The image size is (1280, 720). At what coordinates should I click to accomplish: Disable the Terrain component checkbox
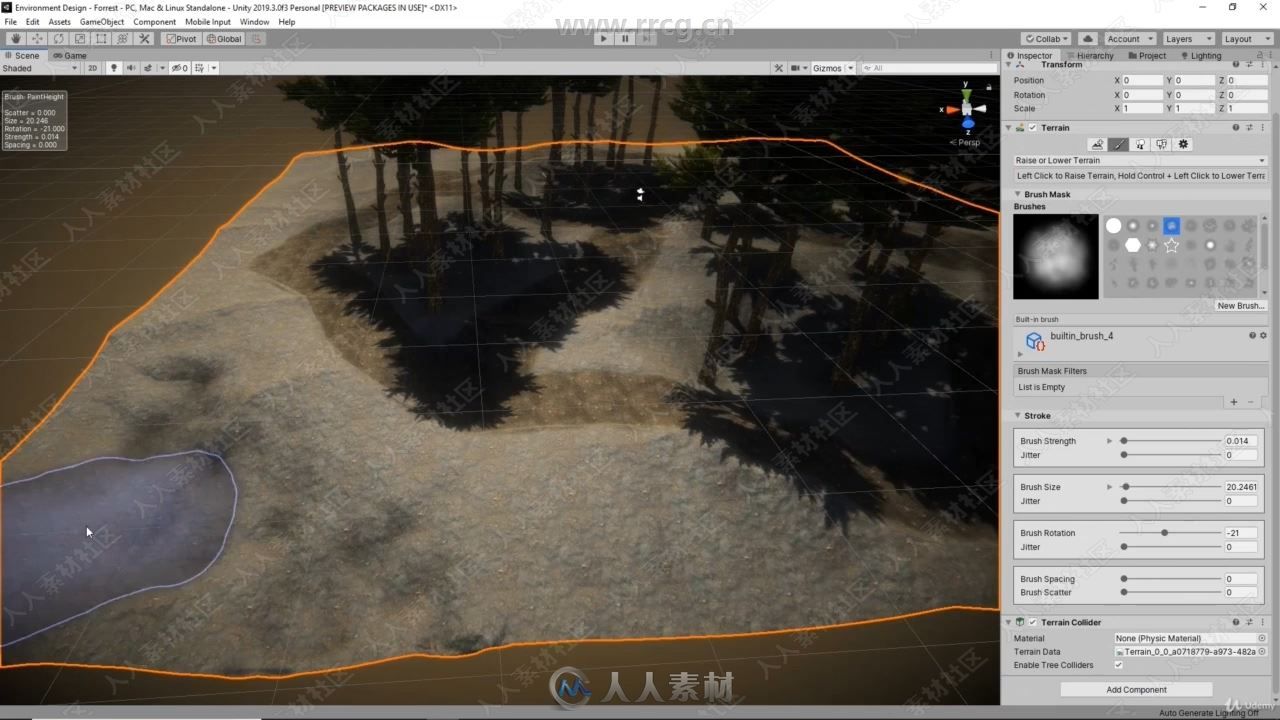click(x=1033, y=128)
